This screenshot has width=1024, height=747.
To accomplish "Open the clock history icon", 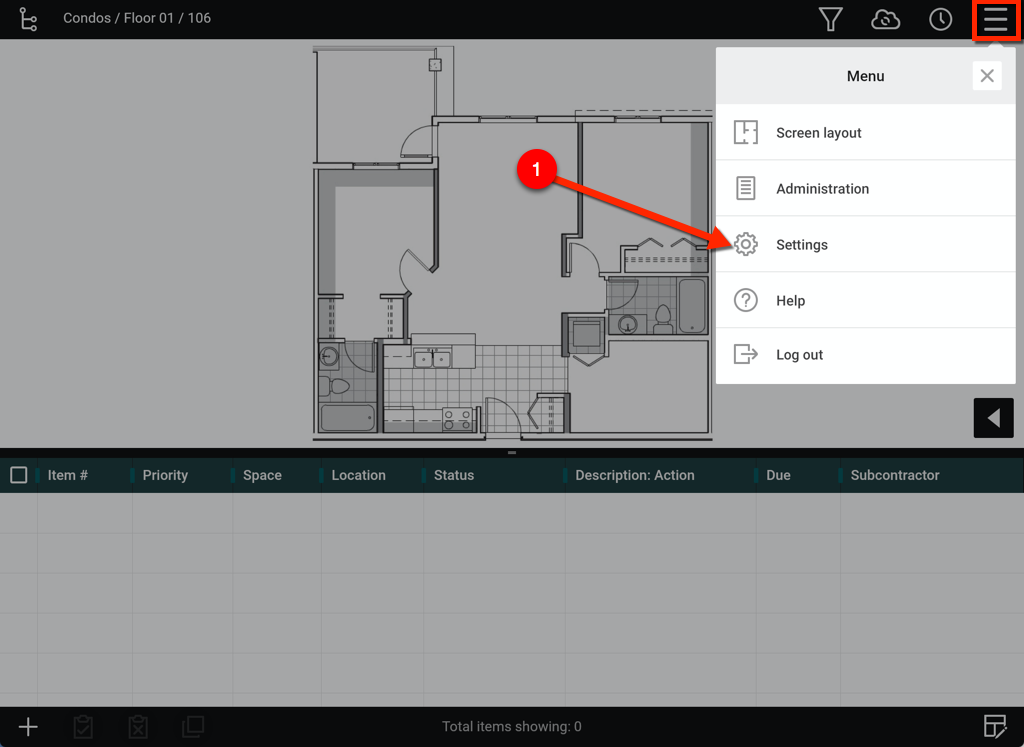I will click(x=940, y=19).
